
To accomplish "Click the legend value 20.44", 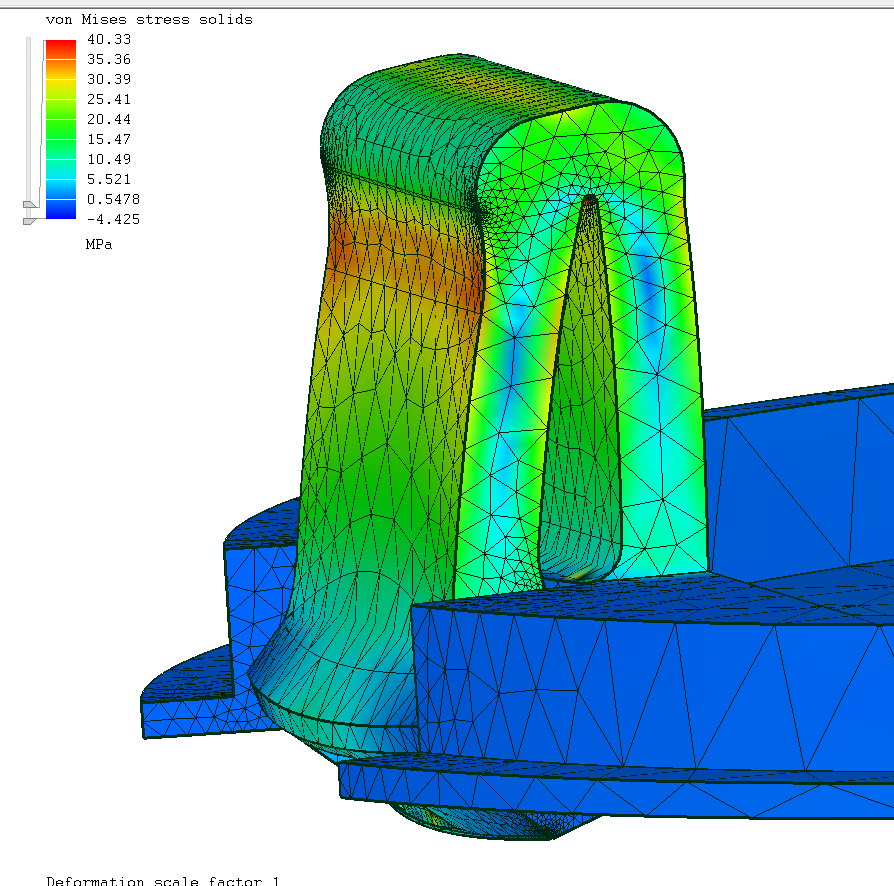I will [x=109, y=119].
